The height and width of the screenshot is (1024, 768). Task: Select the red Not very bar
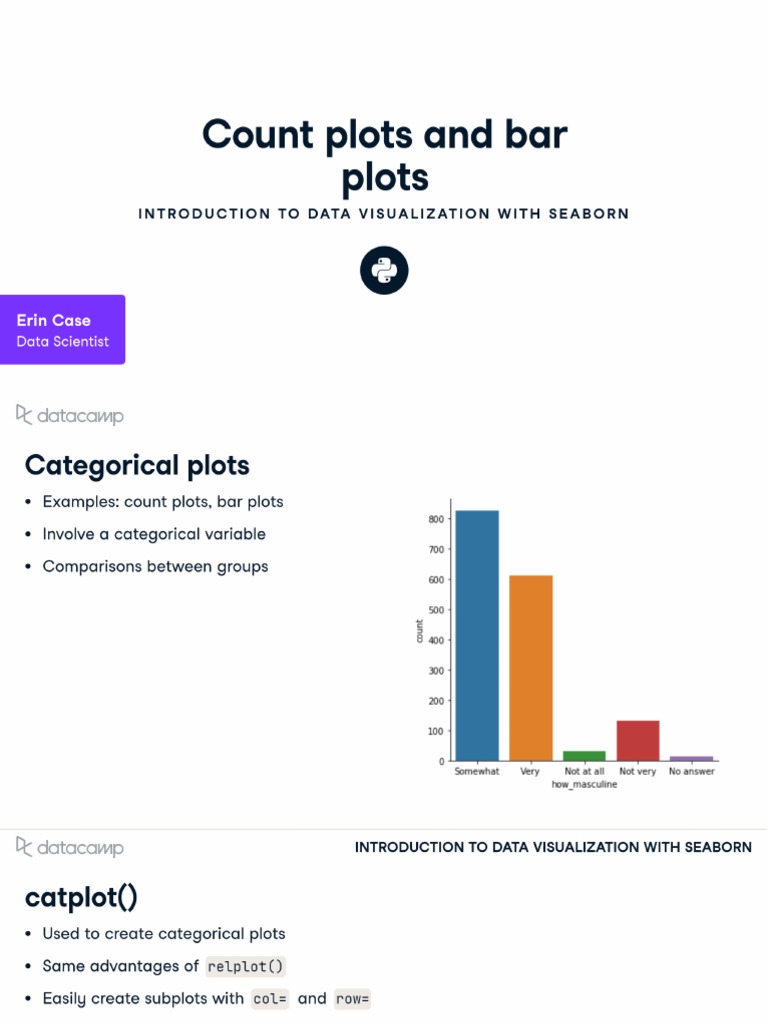[638, 740]
